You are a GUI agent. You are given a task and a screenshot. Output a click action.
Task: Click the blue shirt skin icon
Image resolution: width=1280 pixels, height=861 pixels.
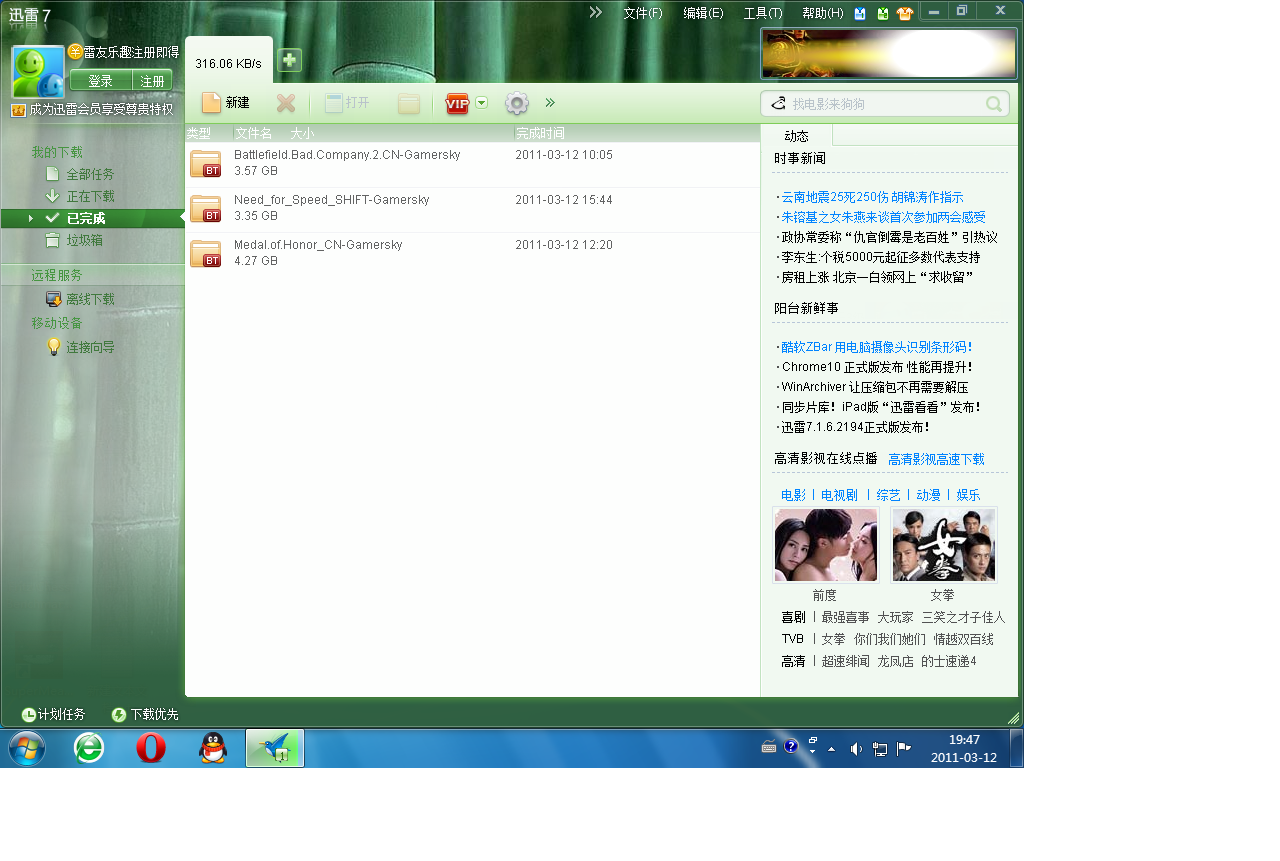pos(860,13)
